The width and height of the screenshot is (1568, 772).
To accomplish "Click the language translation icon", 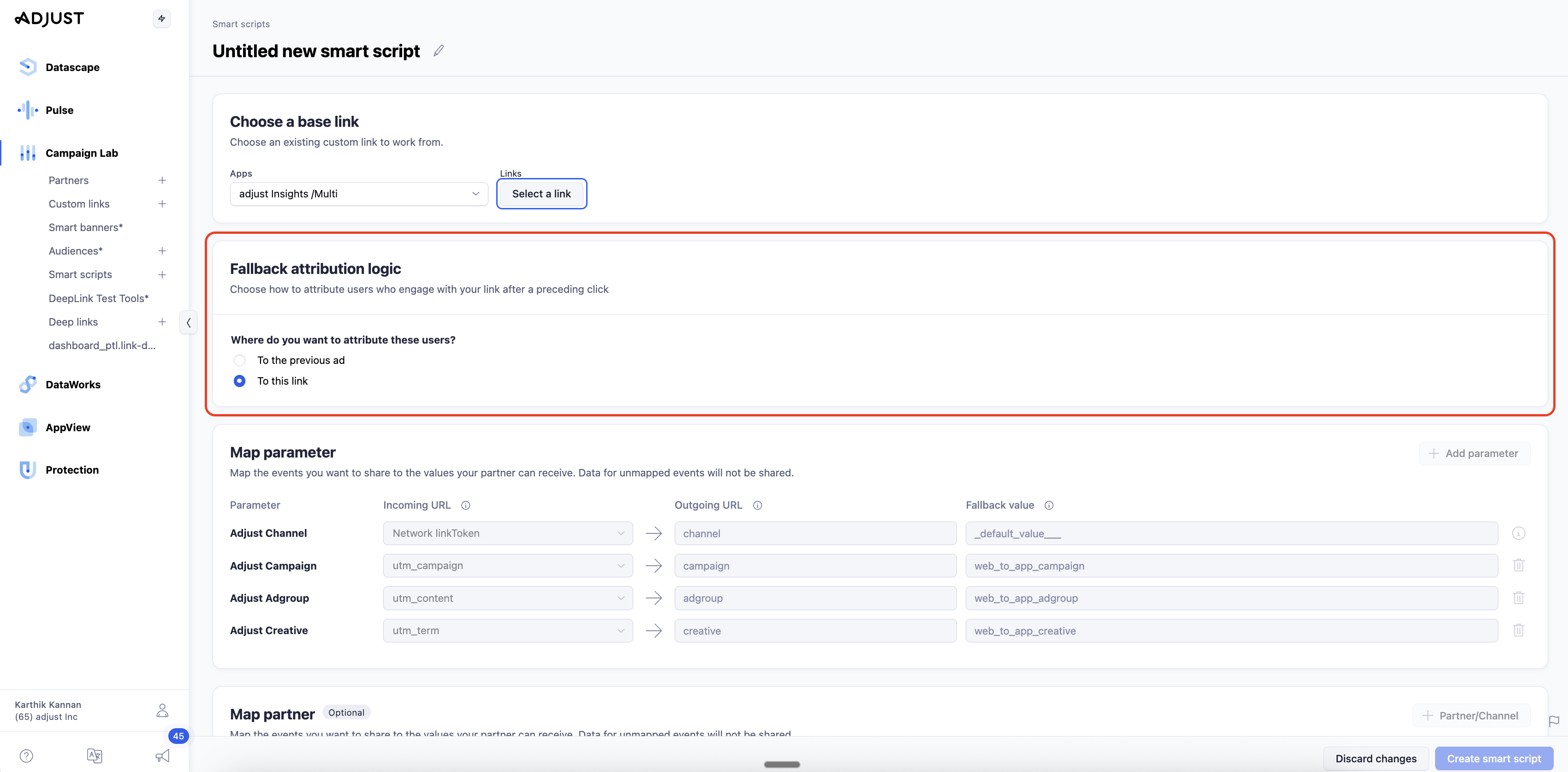I will tap(95, 755).
